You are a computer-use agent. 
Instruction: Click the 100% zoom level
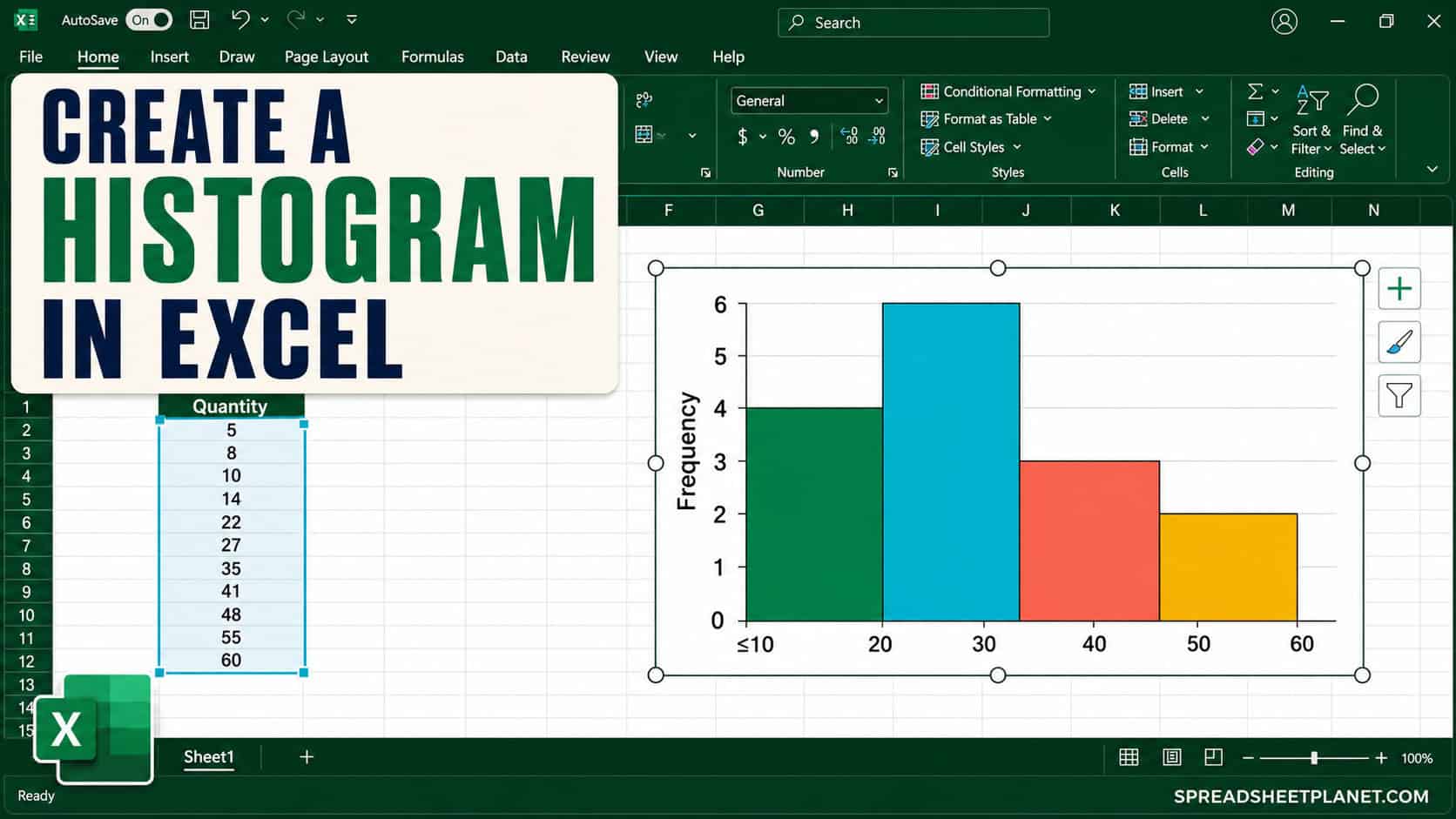click(x=1417, y=758)
